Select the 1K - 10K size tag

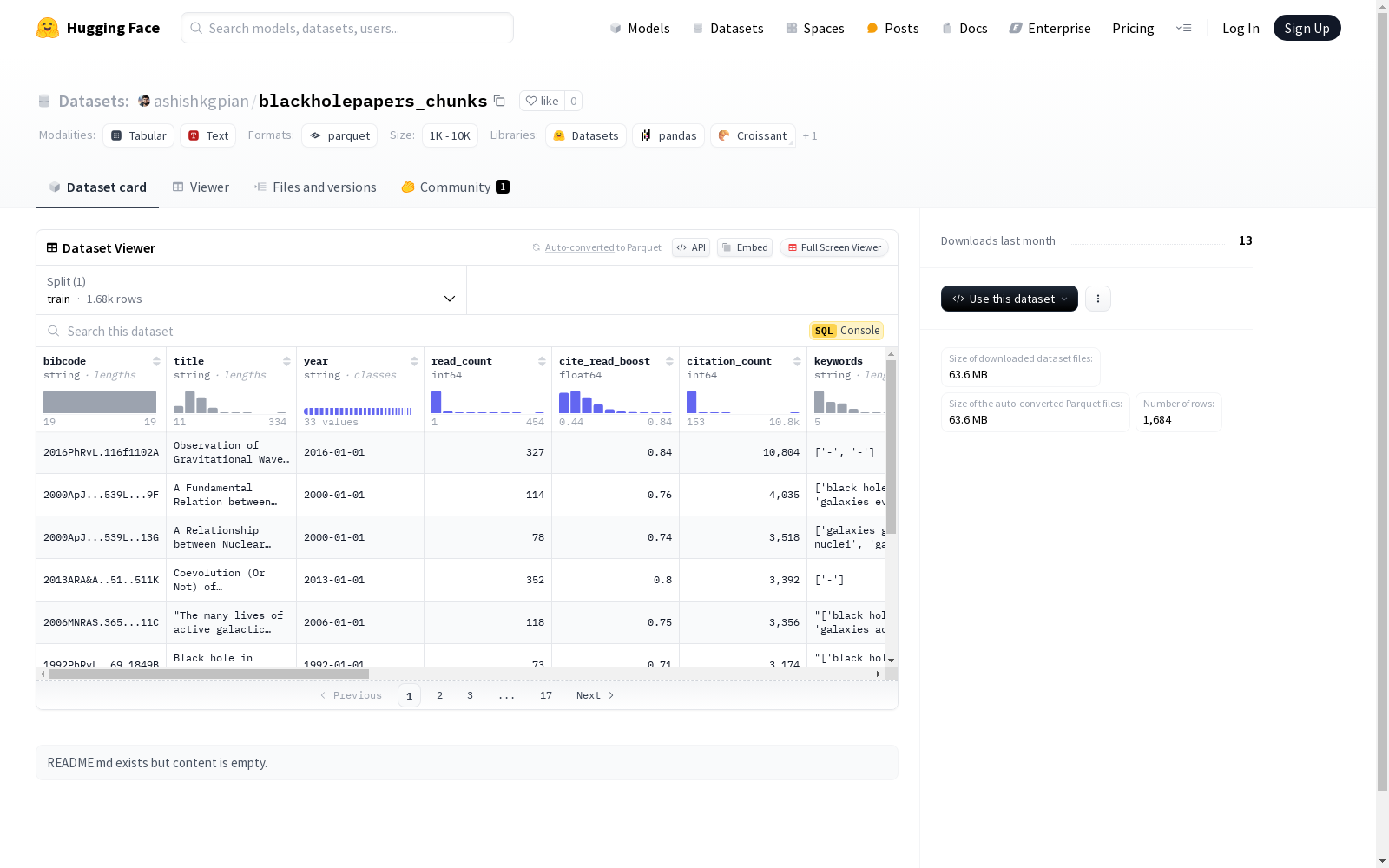pos(450,135)
